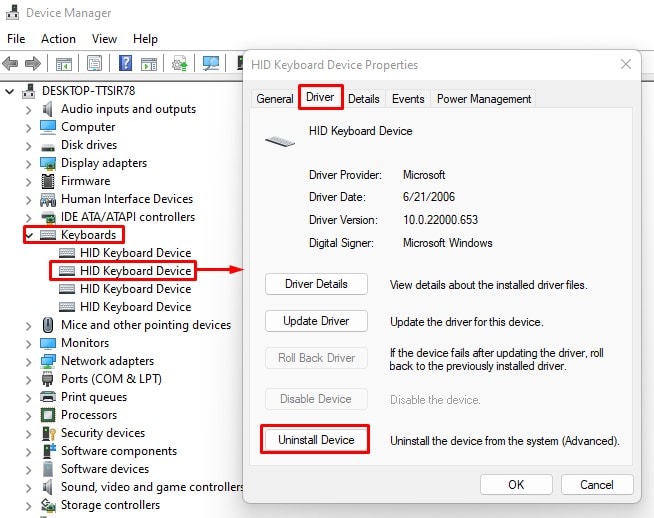Switch to the Details tab
This screenshot has width=654, height=518.
click(x=364, y=99)
